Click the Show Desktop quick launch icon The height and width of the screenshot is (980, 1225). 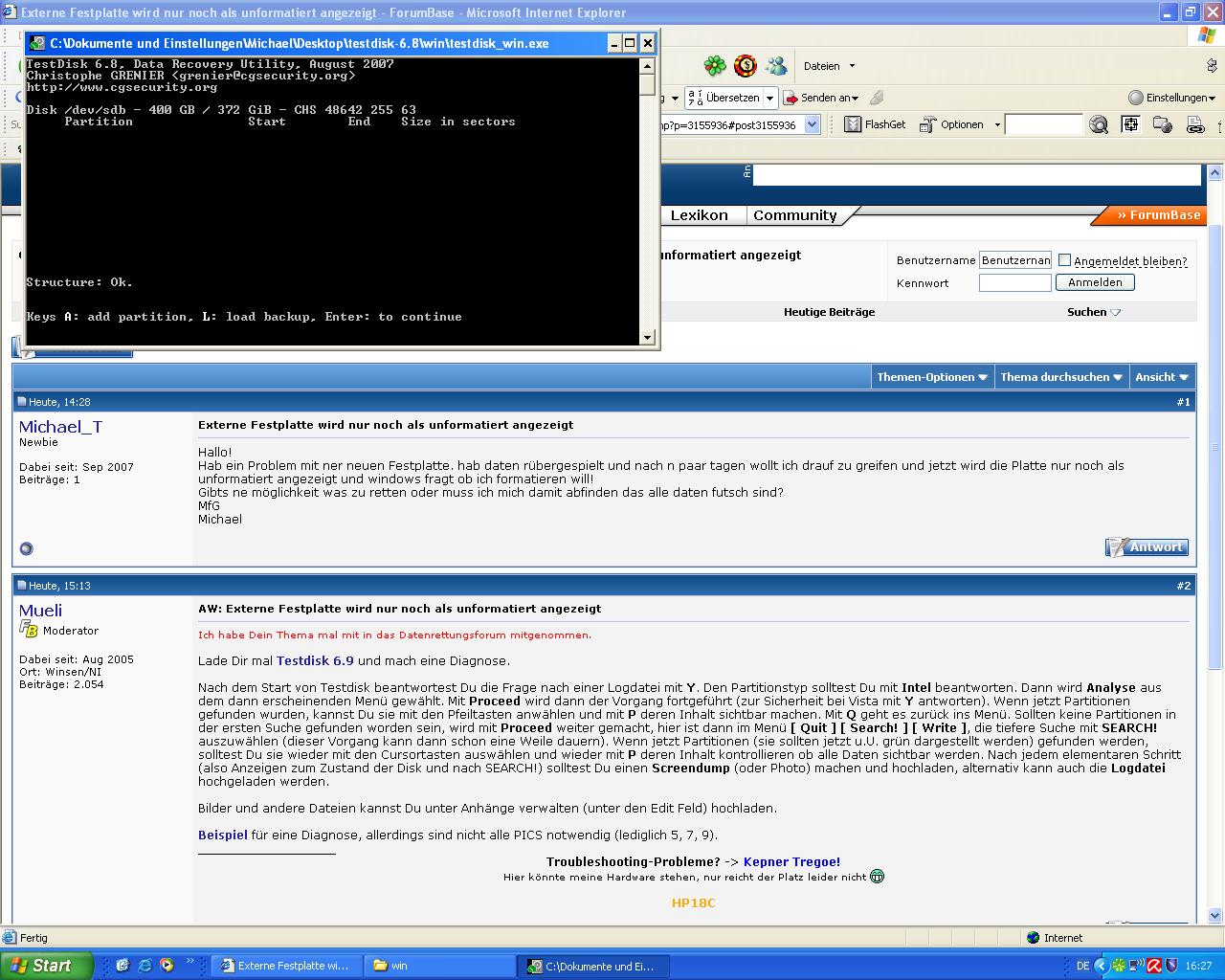tap(122, 966)
